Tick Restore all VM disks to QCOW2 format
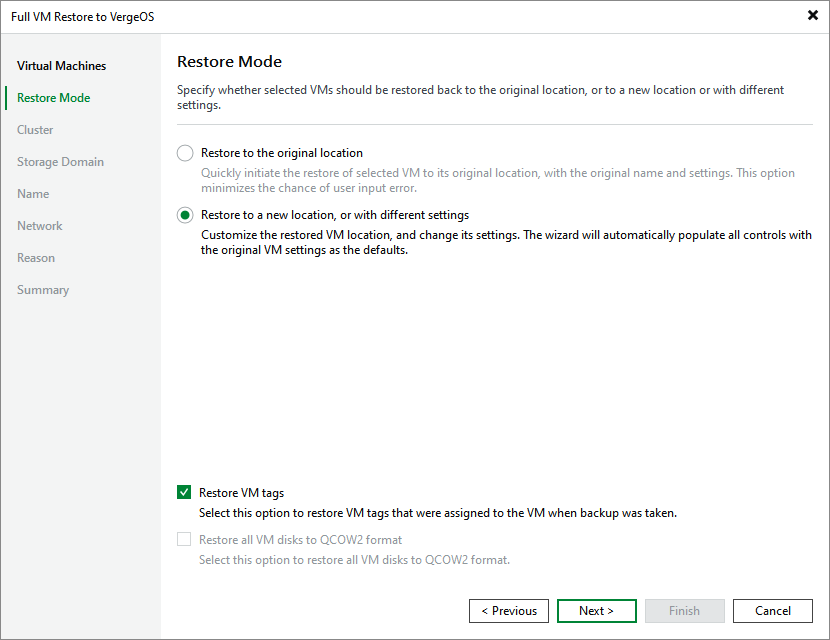Screen dimensions: 830x640 click(x=184, y=539)
